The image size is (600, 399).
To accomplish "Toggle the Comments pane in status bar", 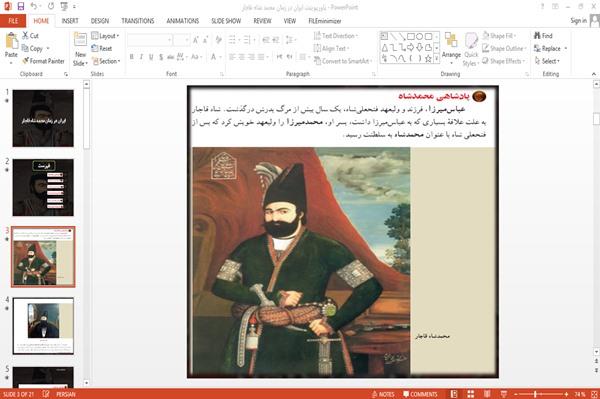I will [x=420, y=394].
